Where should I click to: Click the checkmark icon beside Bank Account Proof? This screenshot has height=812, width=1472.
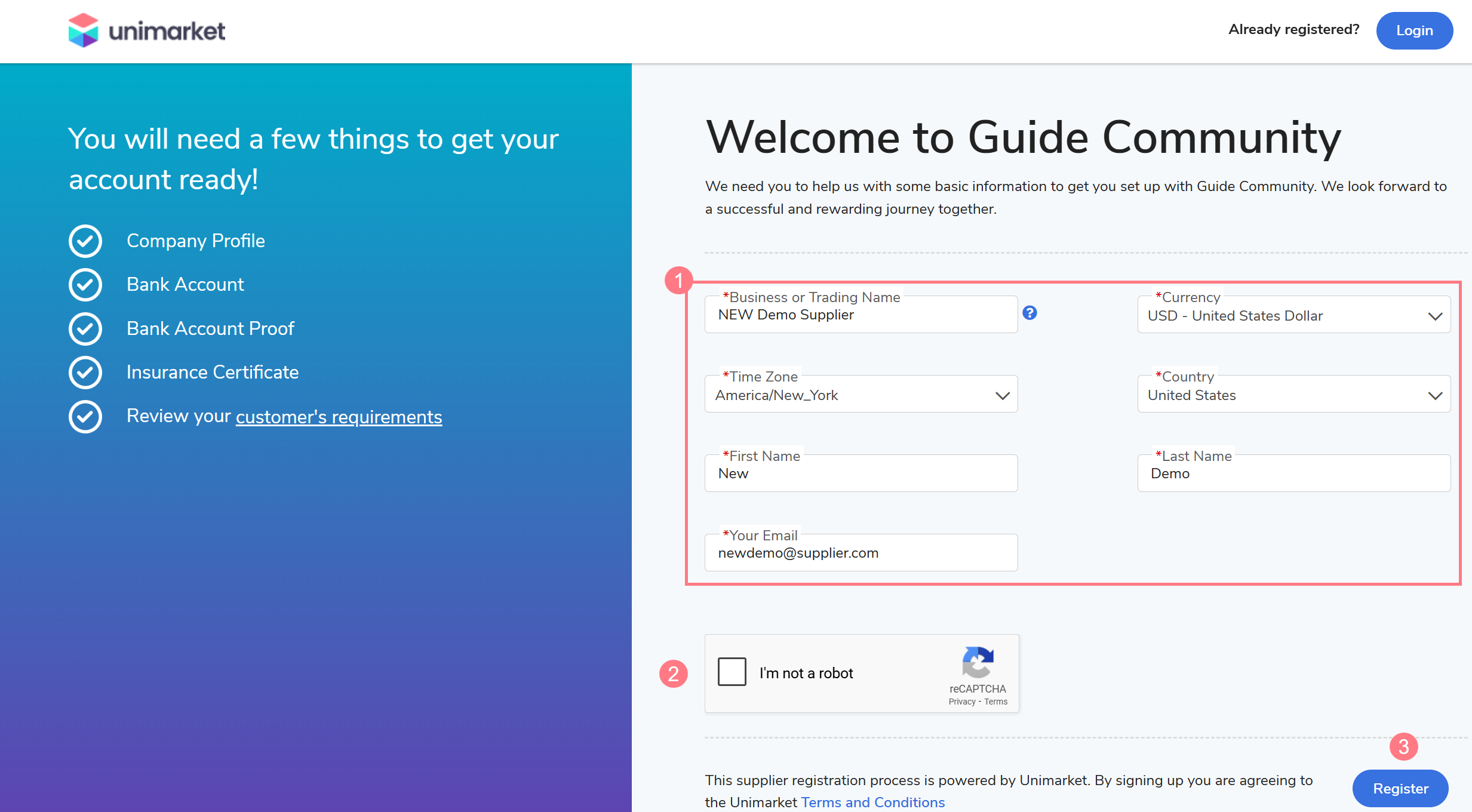pyautogui.click(x=85, y=329)
